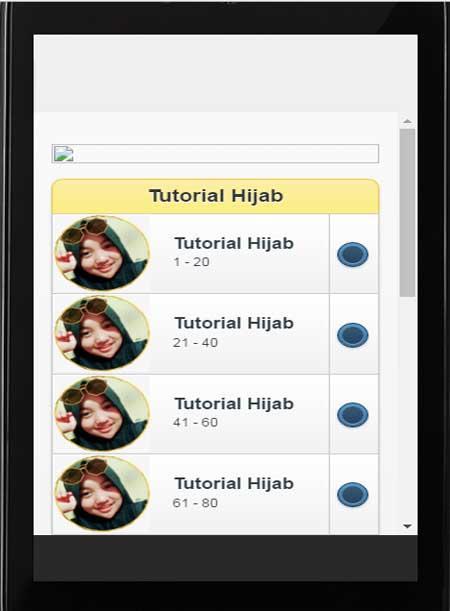Click blue circle icon for Tutorial Hijab 1 - 20
The width and height of the screenshot is (450, 611).
[353, 254]
